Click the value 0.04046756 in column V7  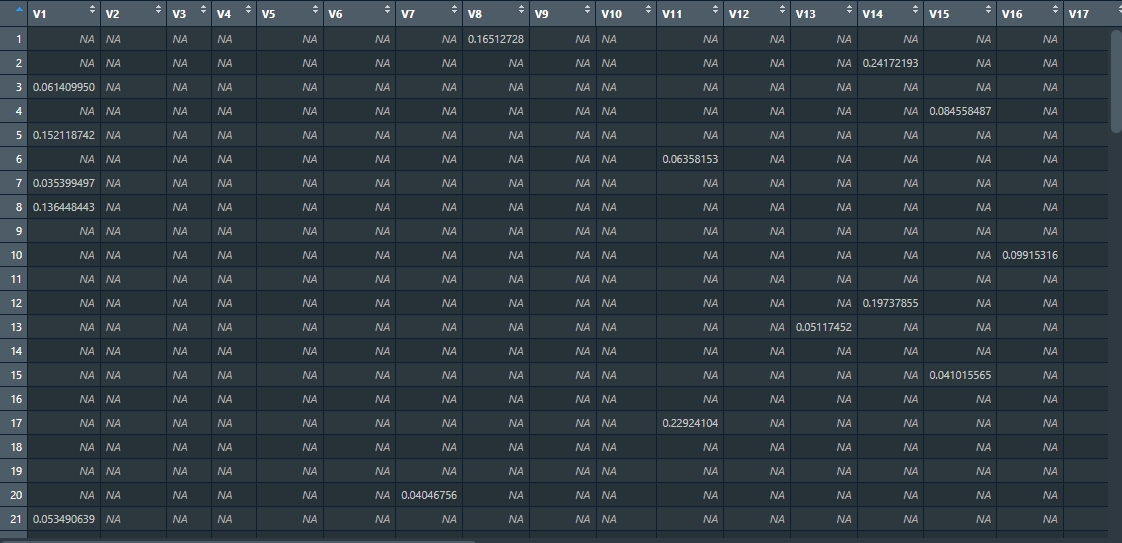pos(429,495)
